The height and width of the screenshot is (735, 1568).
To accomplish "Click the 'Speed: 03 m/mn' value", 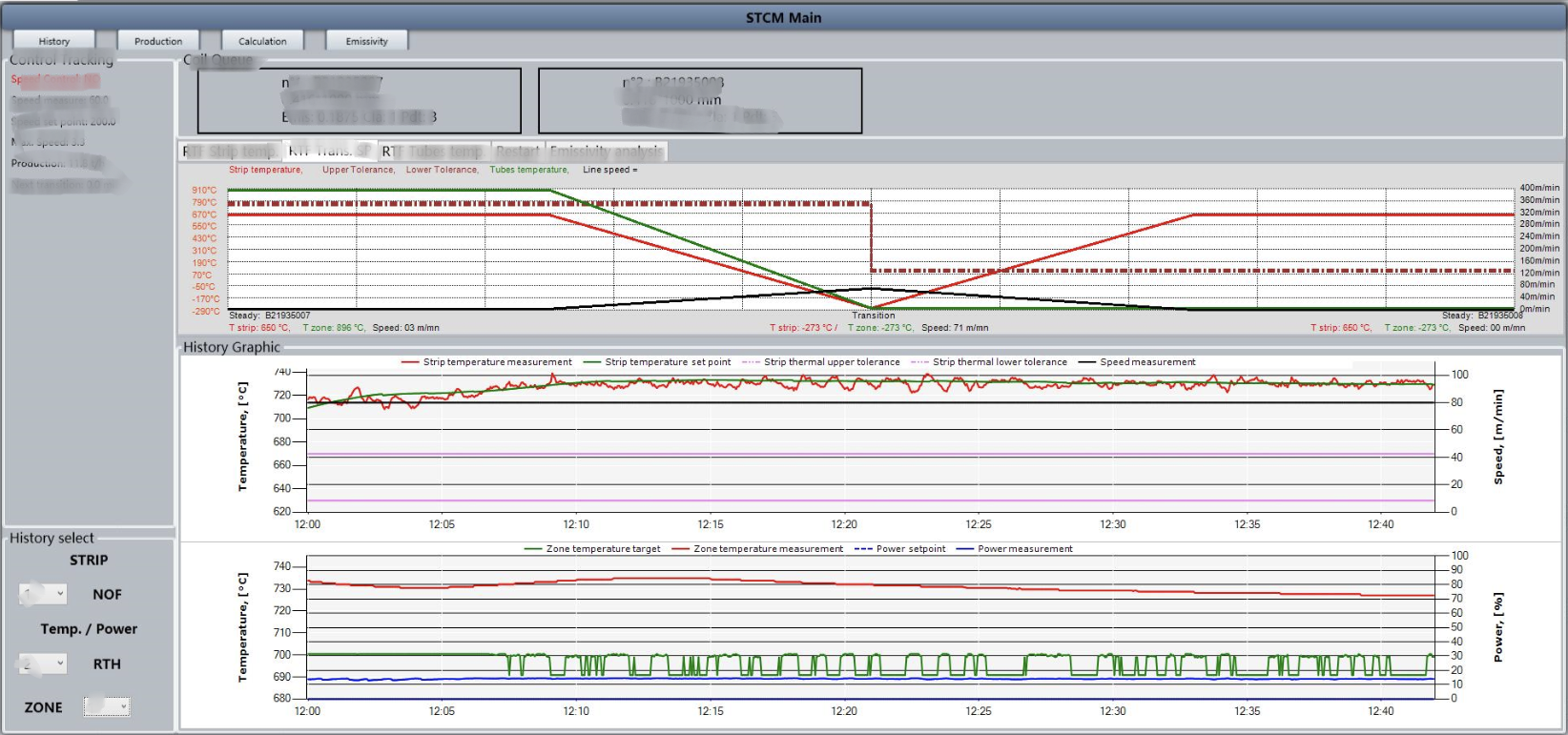I will tap(406, 328).
